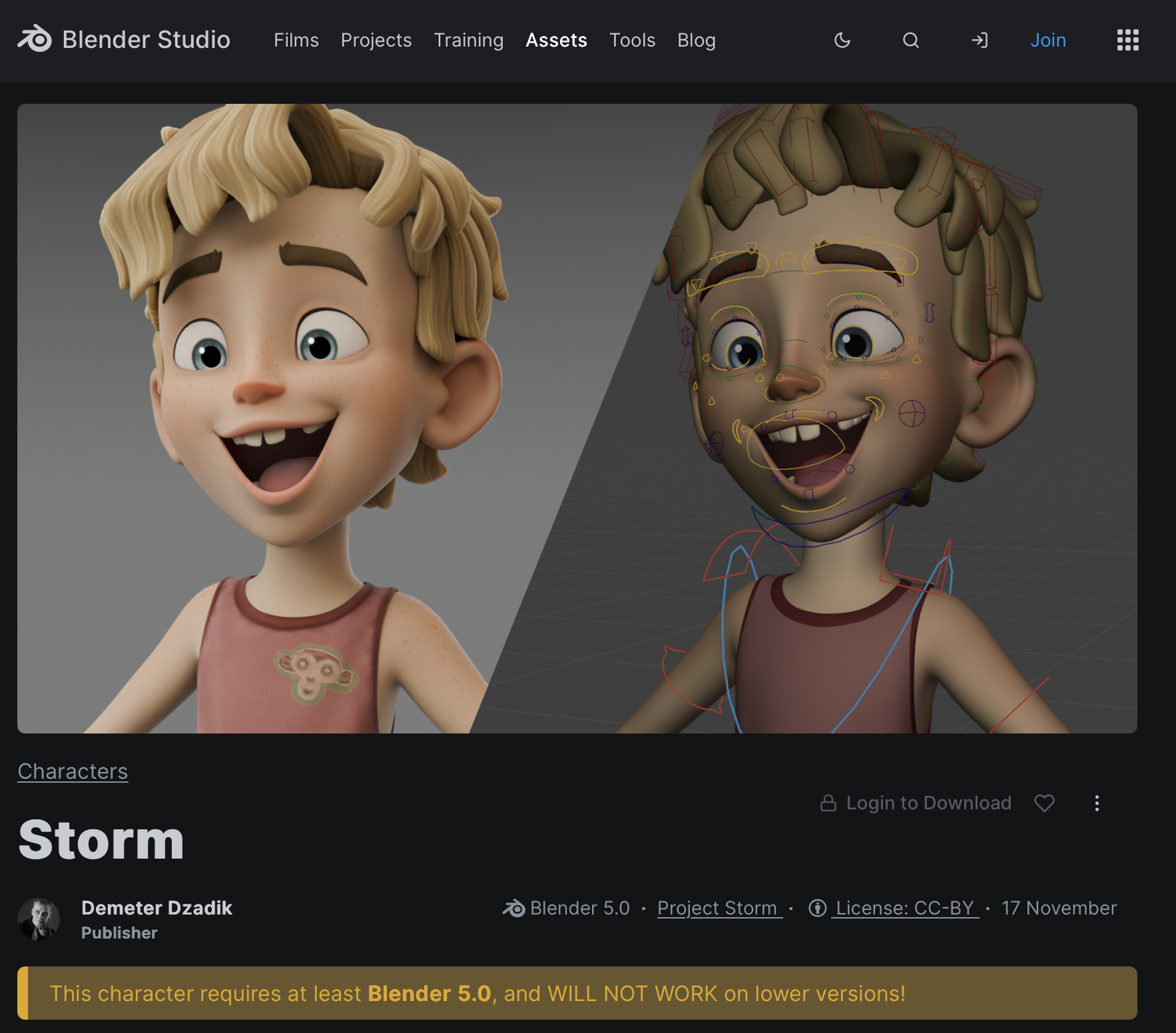Open the Films menu item
Image resolution: width=1176 pixels, height=1033 pixels.
[296, 40]
